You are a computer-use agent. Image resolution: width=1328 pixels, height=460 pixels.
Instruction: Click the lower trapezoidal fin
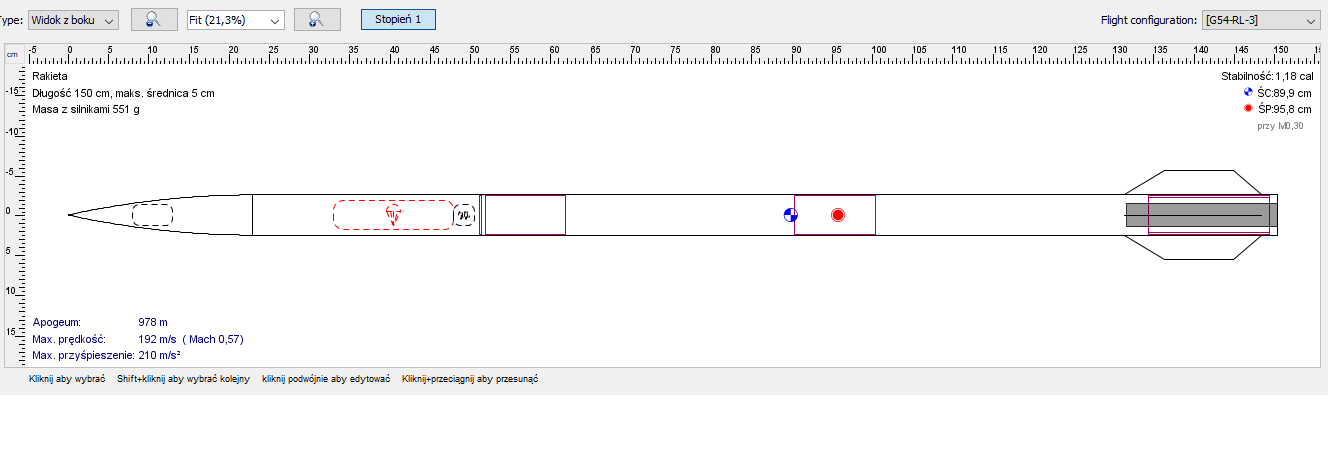click(x=1200, y=247)
